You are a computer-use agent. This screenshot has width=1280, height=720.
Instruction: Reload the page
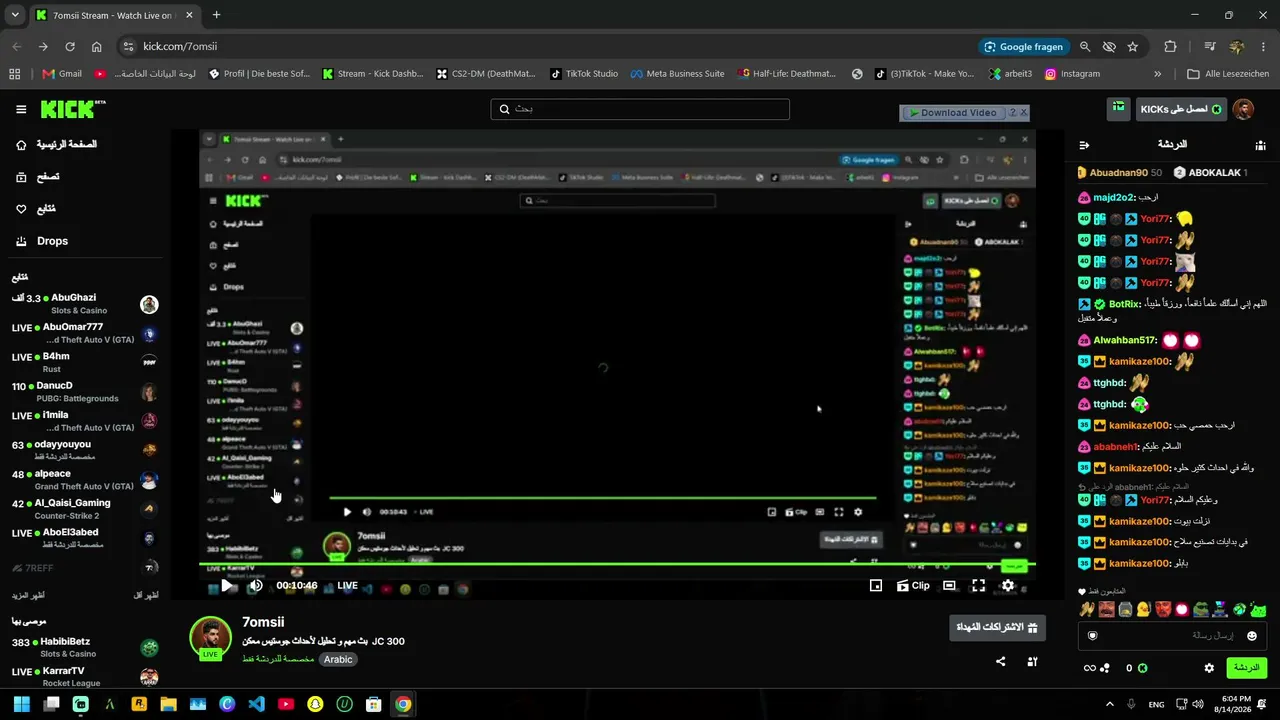click(x=70, y=47)
